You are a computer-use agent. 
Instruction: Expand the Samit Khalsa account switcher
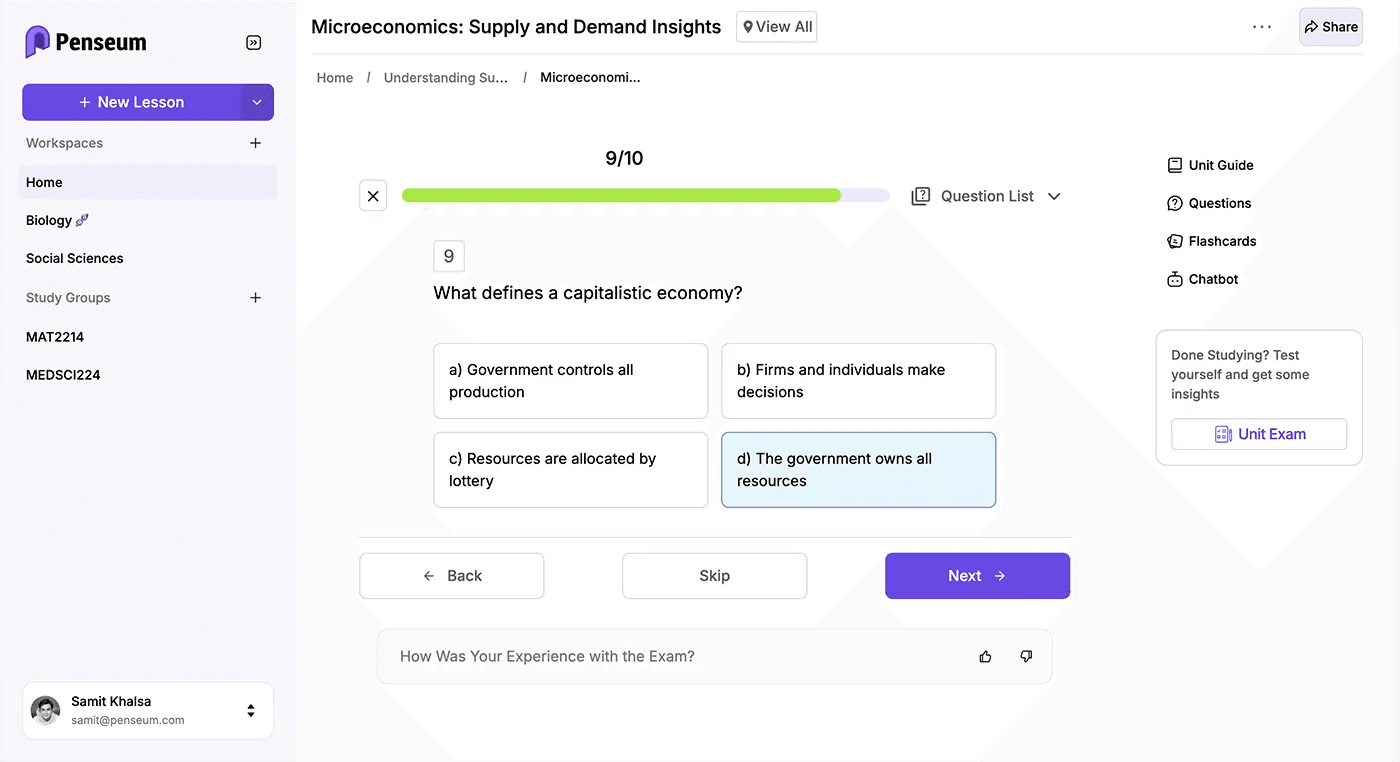pos(251,710)
